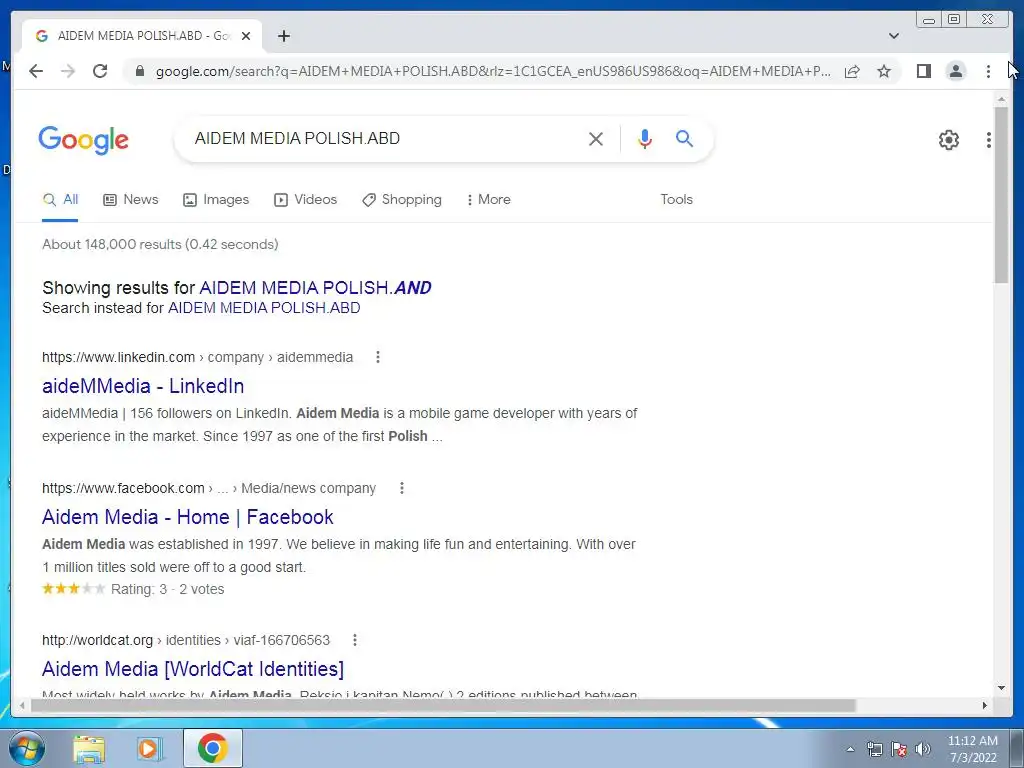The height and width of the screenshot is (768, 1024).
Task: Click the forward navigation arrow
Action: (68, 71)
